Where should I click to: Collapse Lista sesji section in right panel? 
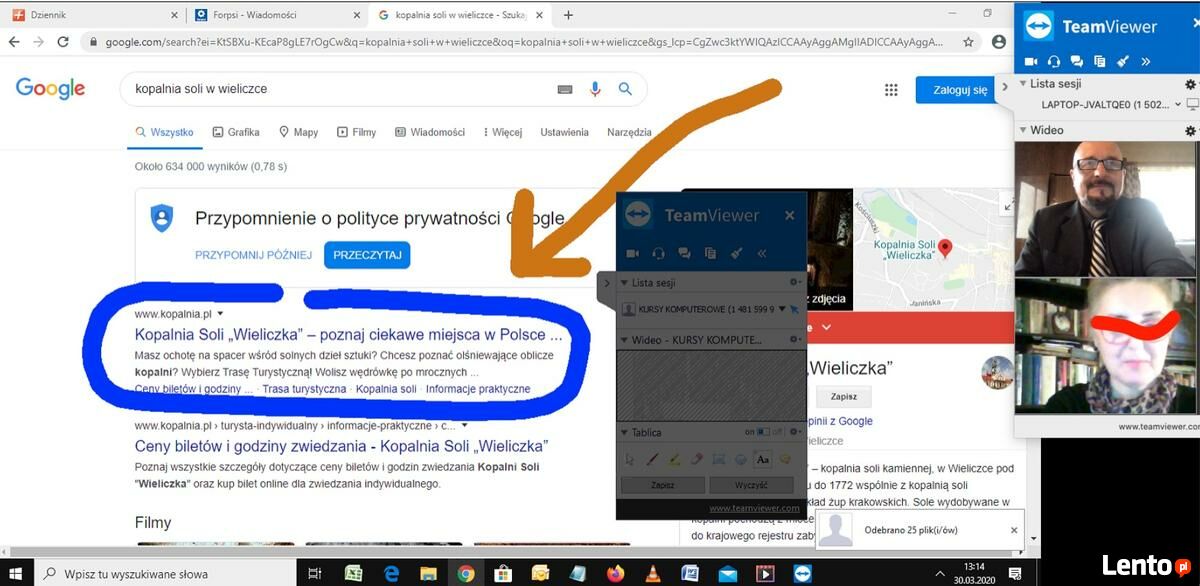click(1023, 84)
